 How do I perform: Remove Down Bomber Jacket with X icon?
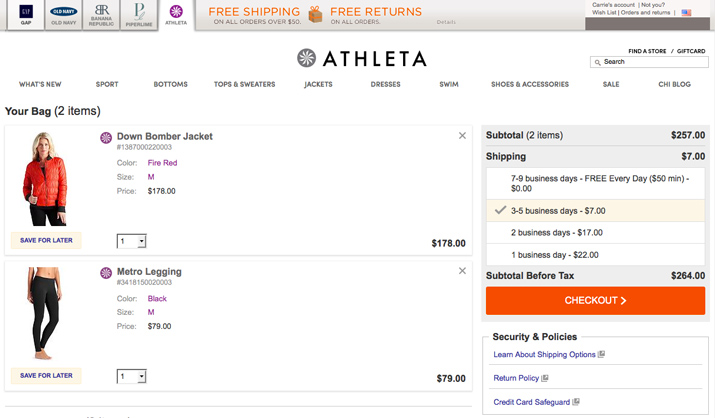(462, 136)
